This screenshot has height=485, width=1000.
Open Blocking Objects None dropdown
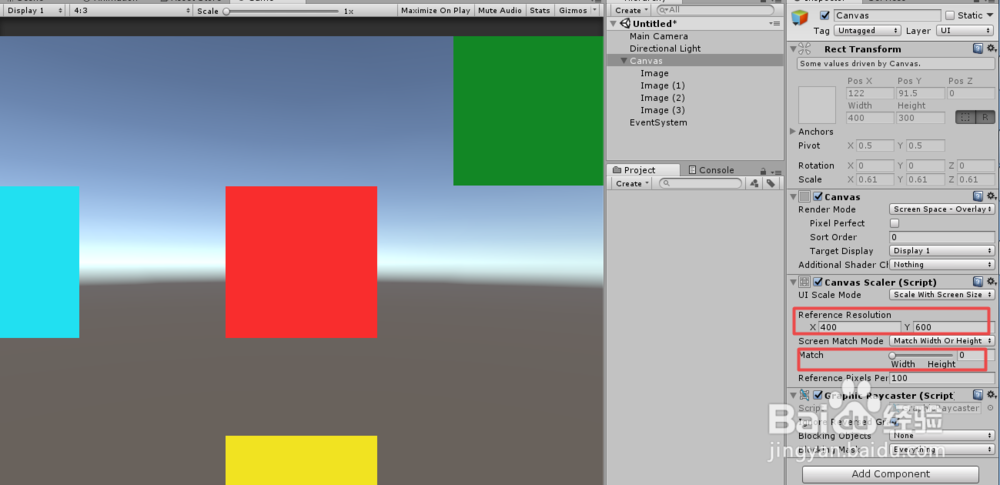click(942, 435)
